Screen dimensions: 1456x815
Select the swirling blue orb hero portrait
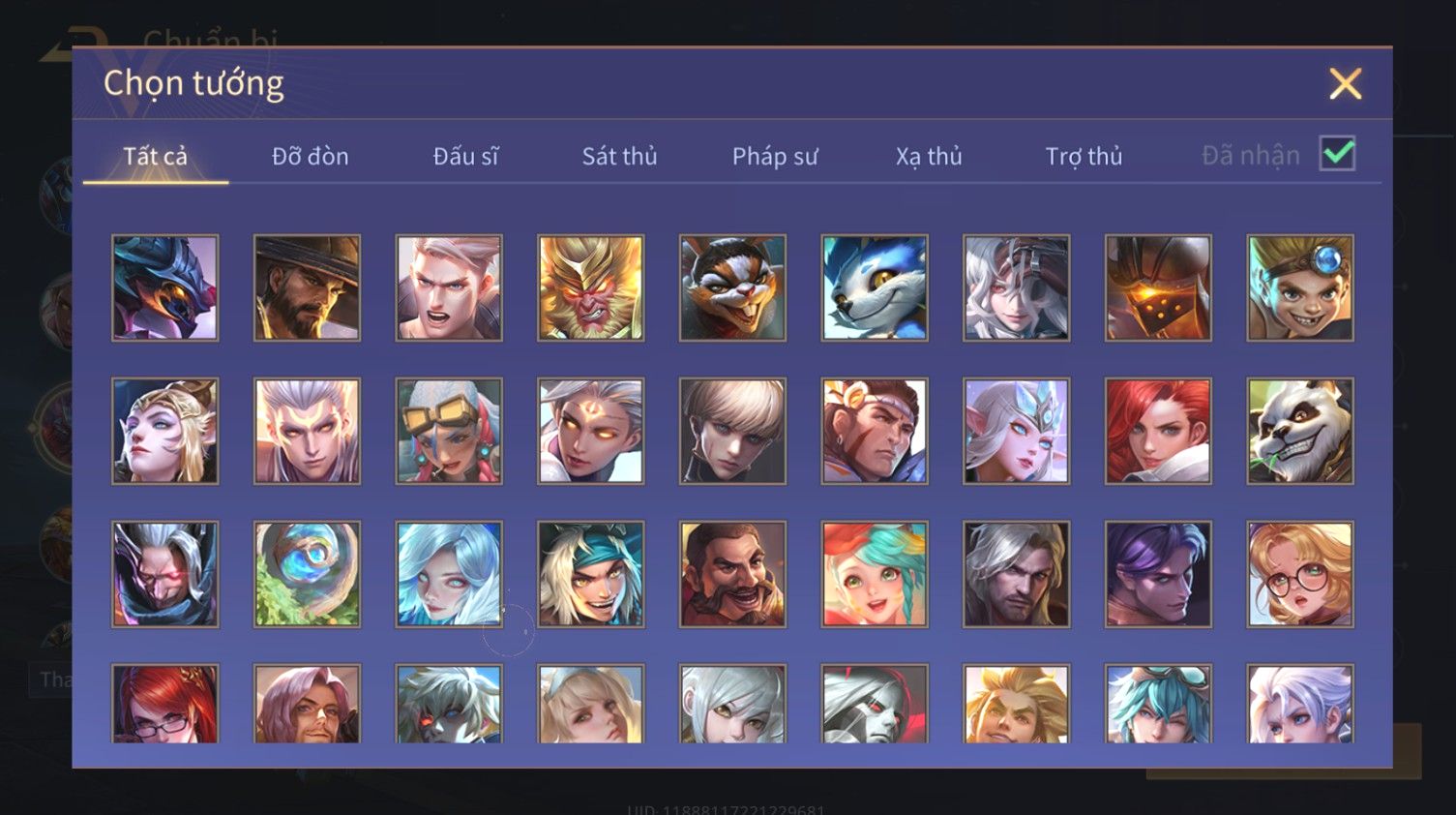[x=307, y=574]
